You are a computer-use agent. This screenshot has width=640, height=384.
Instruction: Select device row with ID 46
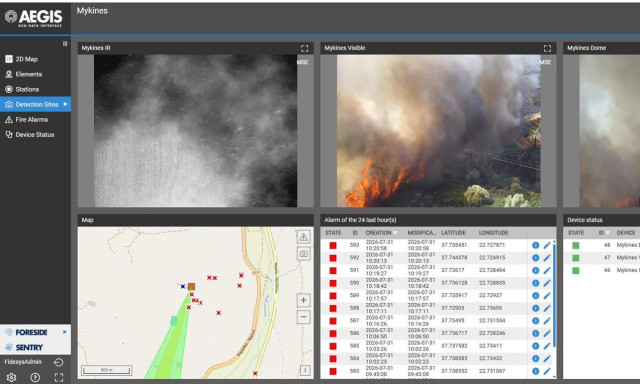[602, 271]
